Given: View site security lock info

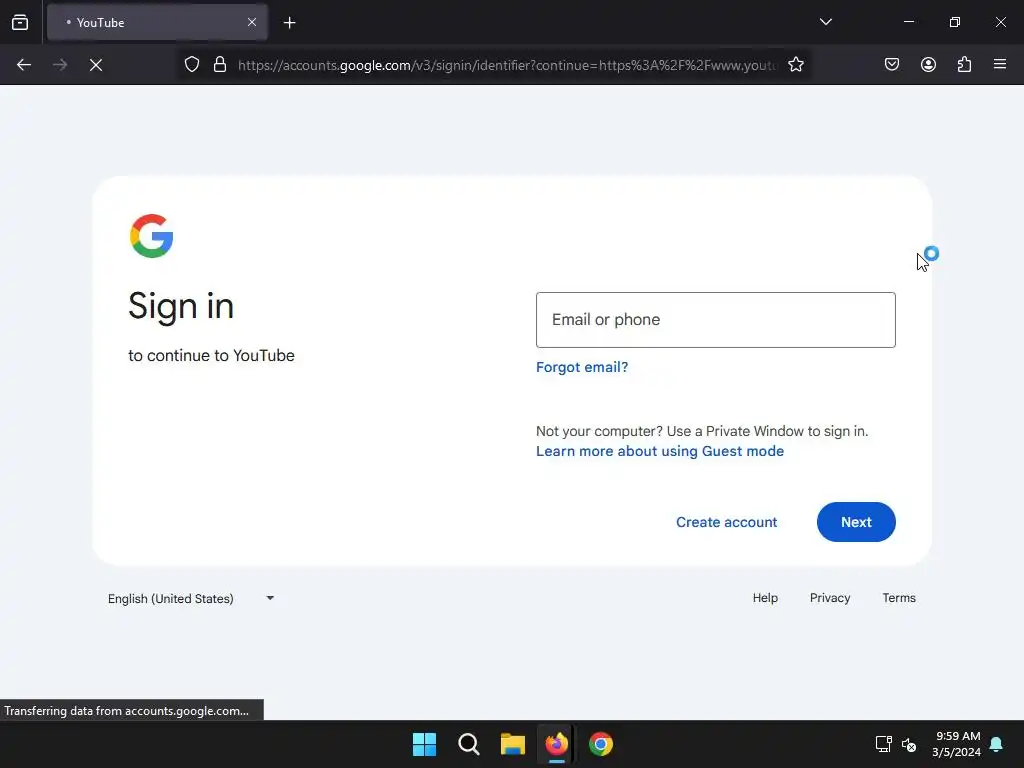Looking at the screenshot, I should (220, 65).
